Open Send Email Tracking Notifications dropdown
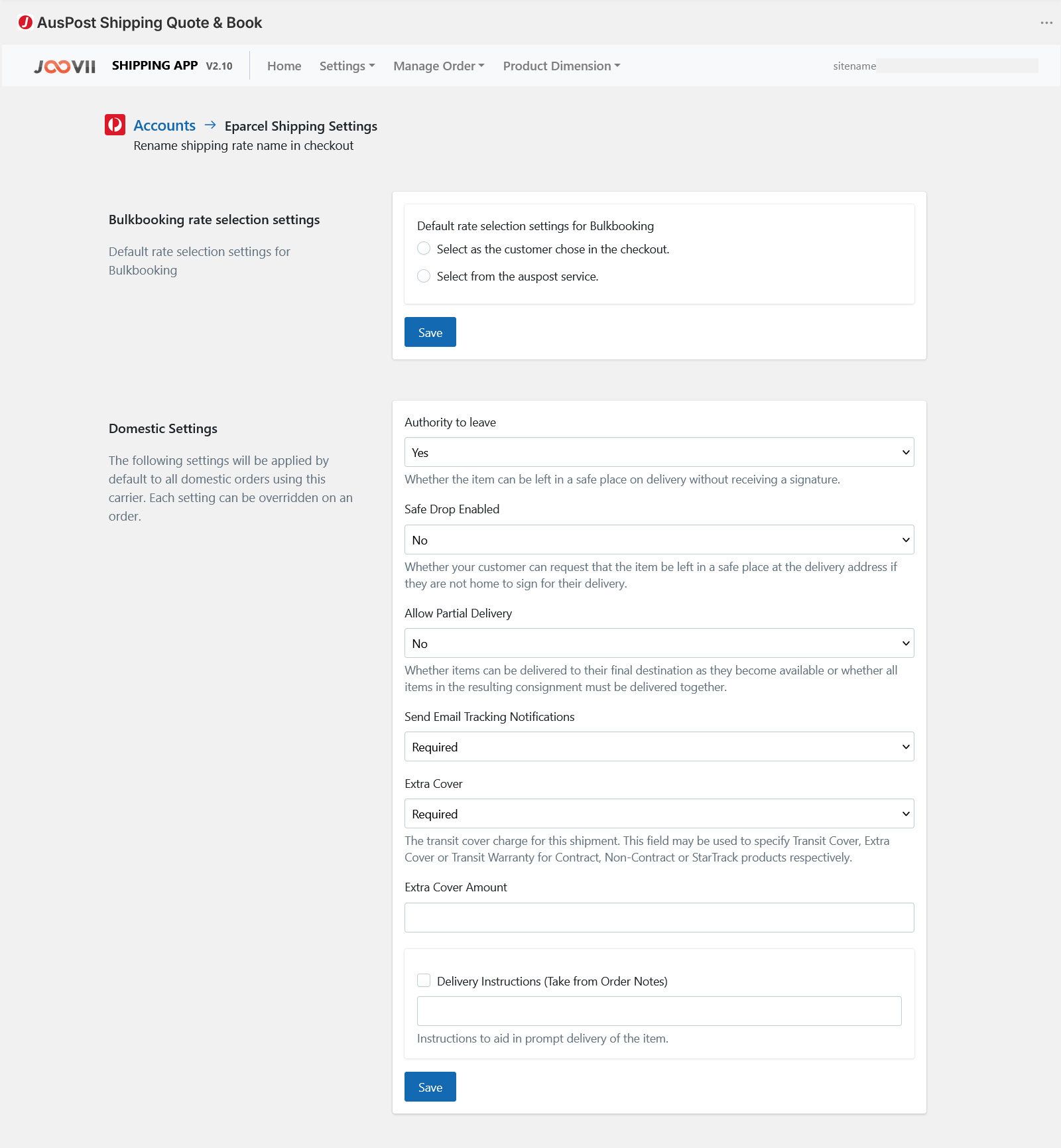Viewport: 1061px width, 1148px height. point(659,747)
